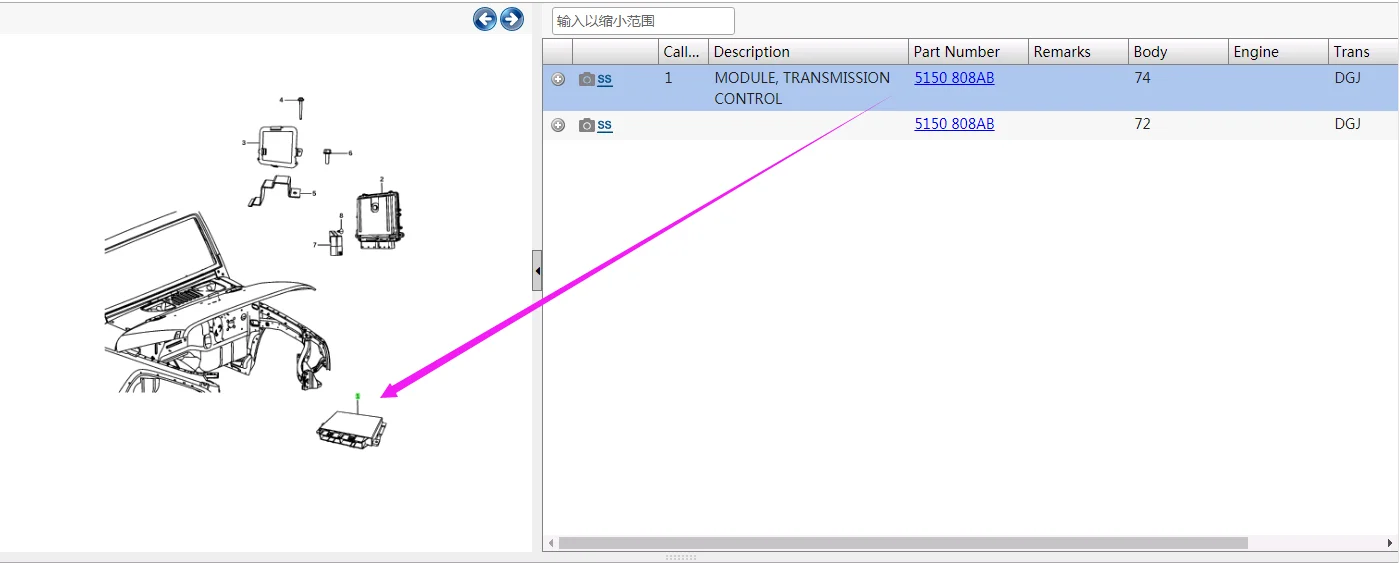Open camera image for Body 72 row

coord(587,125)
